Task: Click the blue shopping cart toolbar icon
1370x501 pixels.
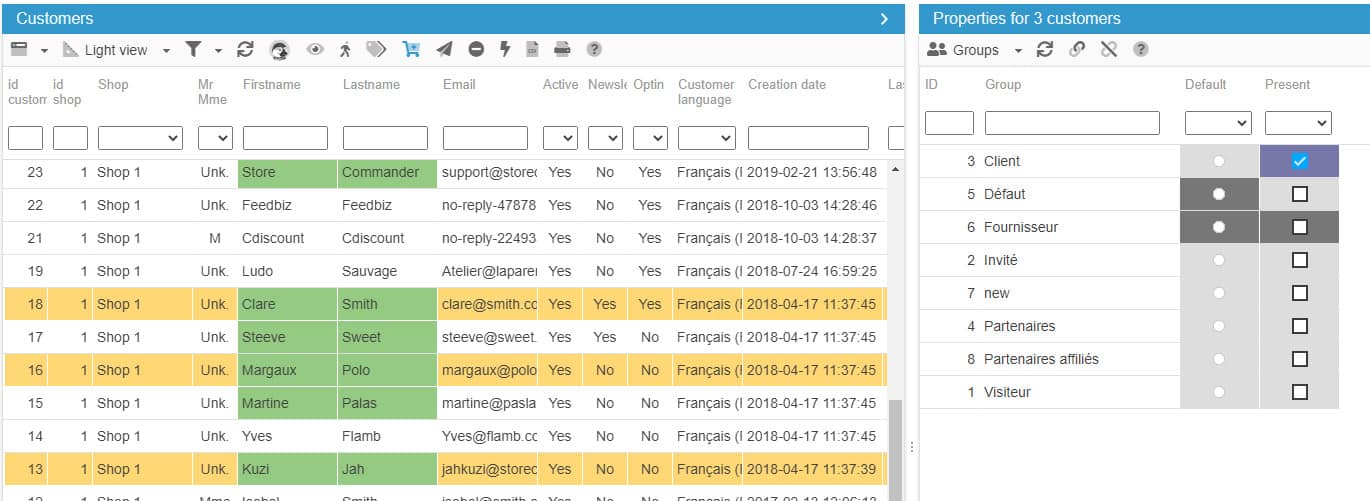Action: pyautogui.click(x=411, y=49)
